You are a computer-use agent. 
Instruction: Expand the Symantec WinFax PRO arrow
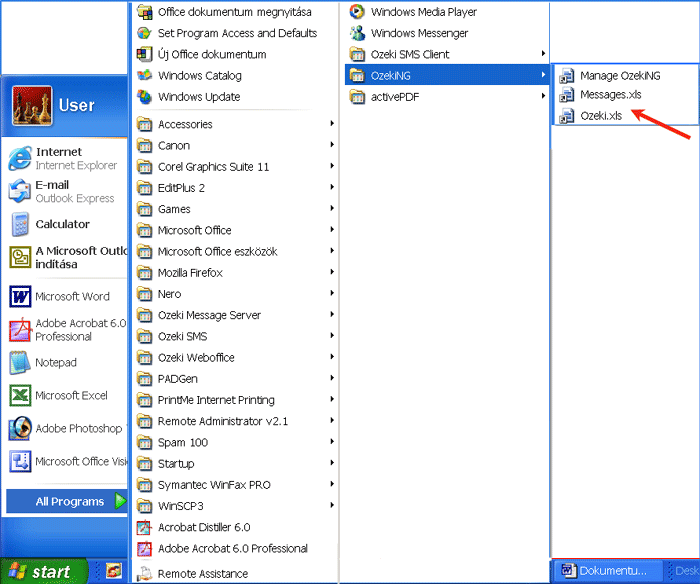[332, 484]
